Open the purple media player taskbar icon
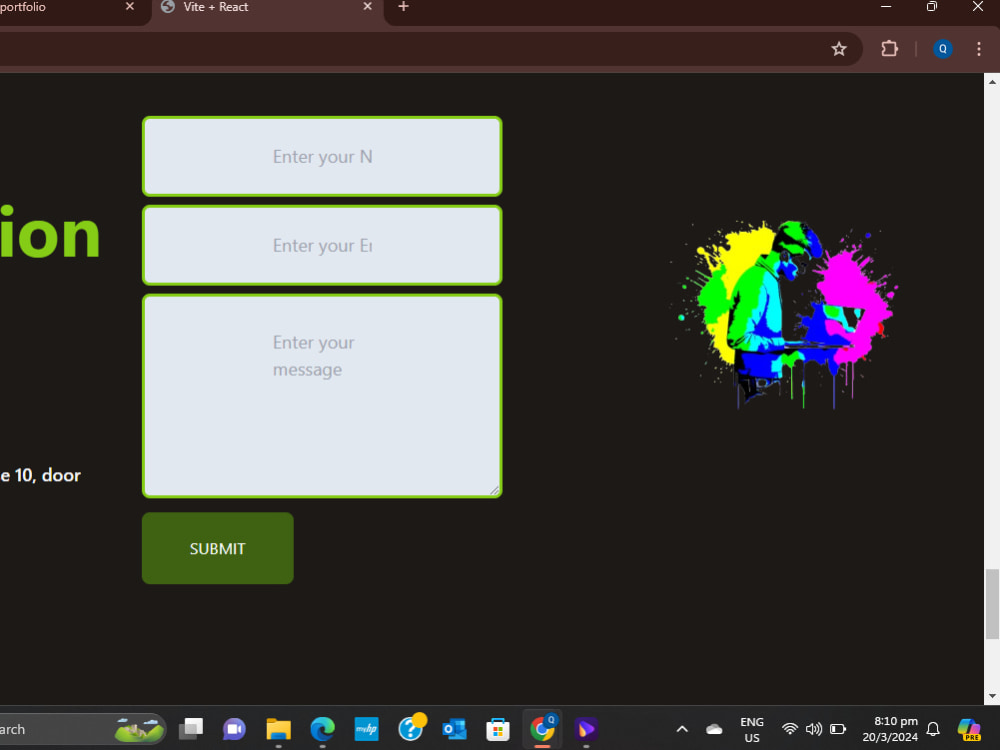Viewport: 1000px width, 750px height. pyautogui.click(x=586, y=728)
